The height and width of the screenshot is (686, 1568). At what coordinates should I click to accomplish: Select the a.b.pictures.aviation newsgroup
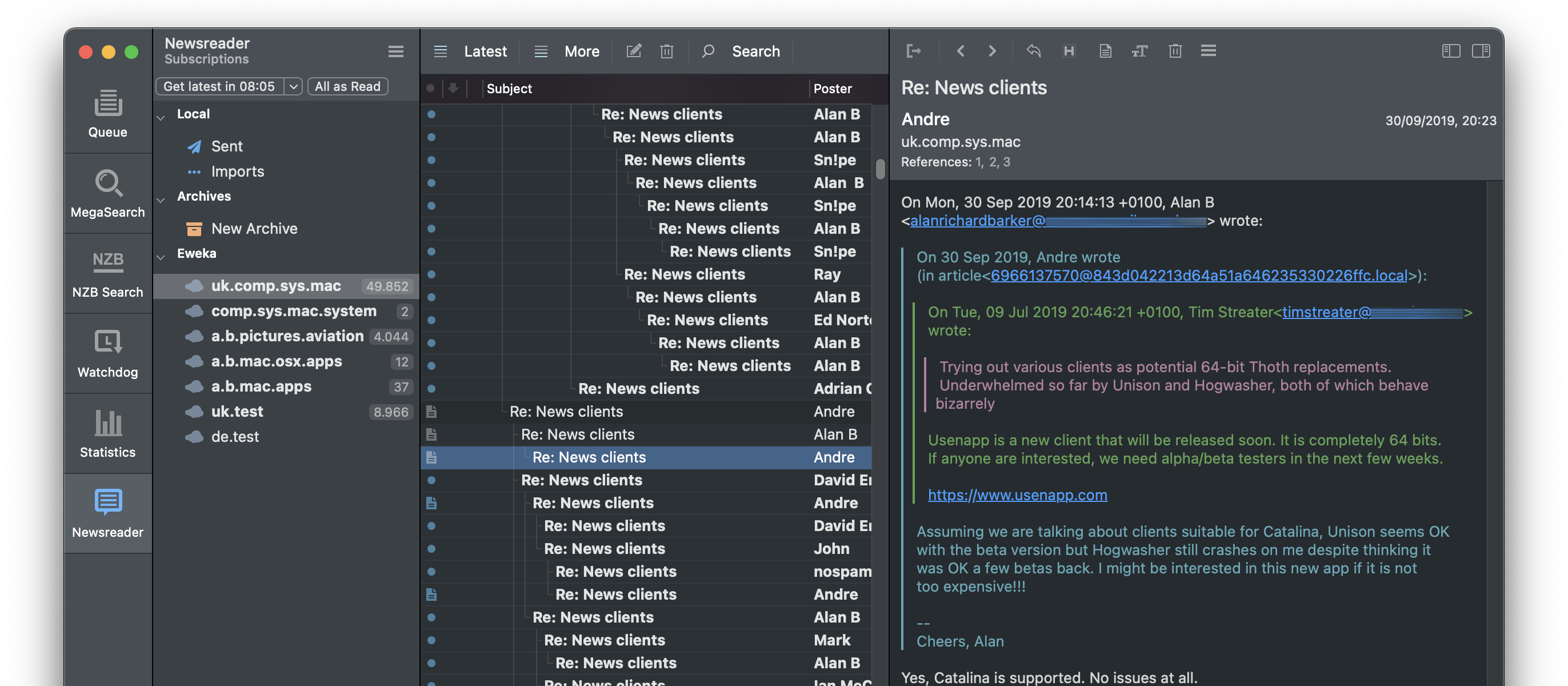click(287, 336)
